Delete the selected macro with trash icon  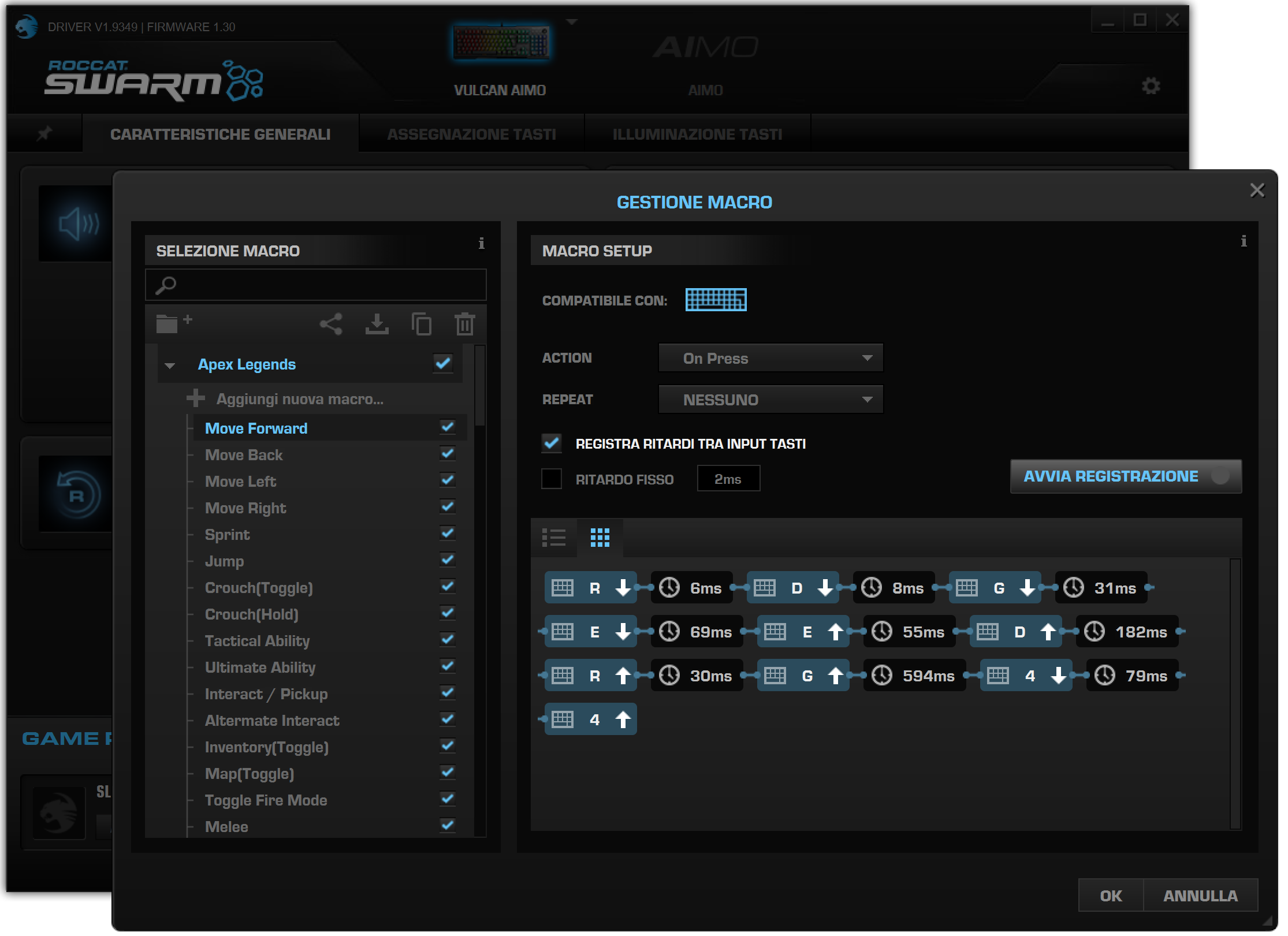(x=465, y=324)
